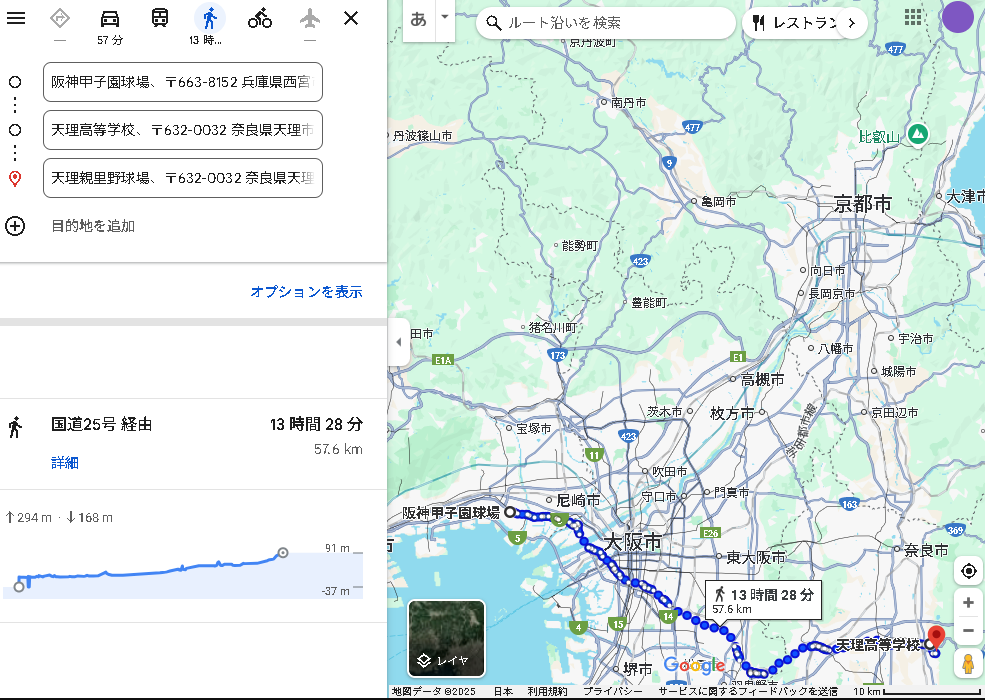Collapse the side panel arrow
Screen dimensions: 985x700
pyautogui.click(x=398, y=342)
